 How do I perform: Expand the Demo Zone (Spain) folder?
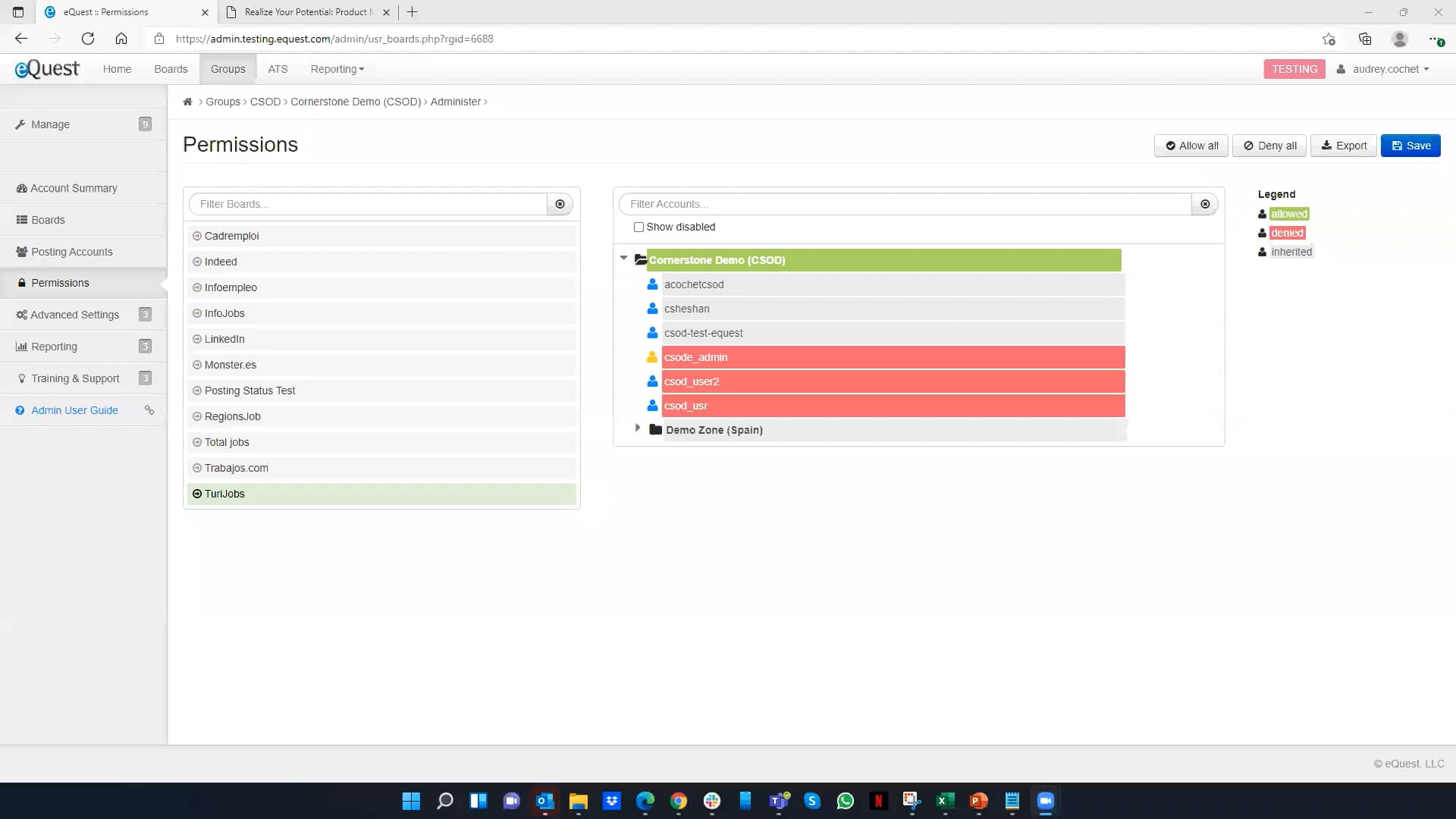pos(638,428)
